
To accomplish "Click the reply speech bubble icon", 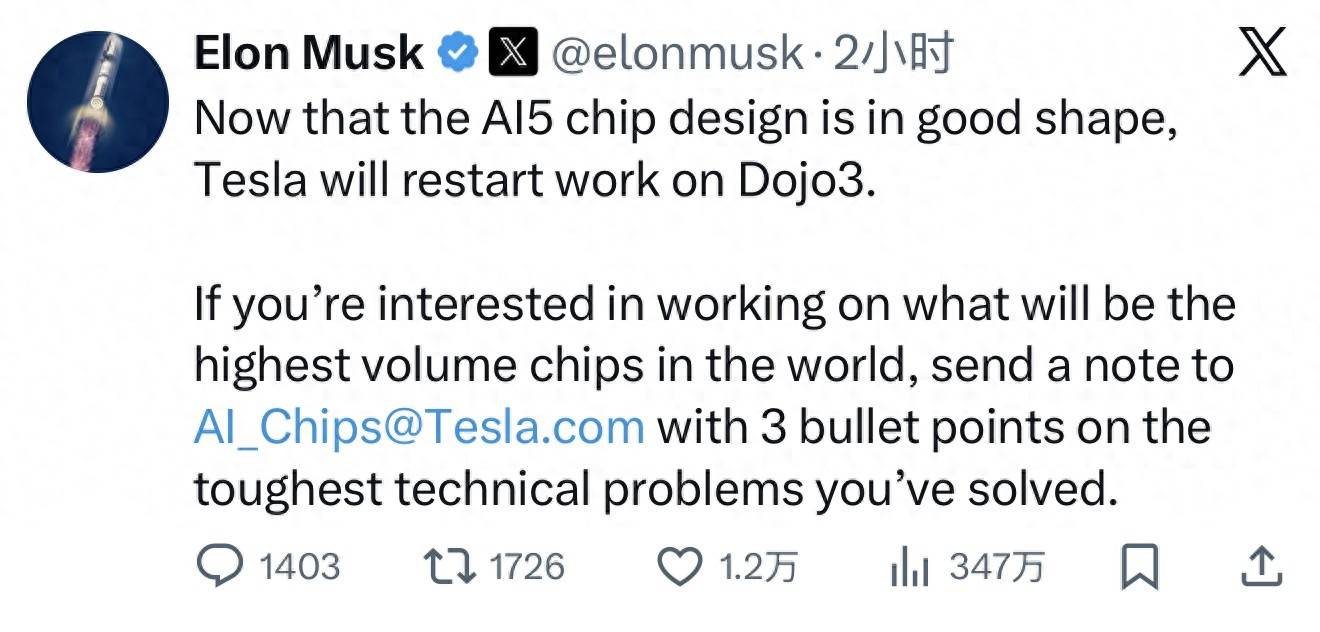I will pos(217,568).
